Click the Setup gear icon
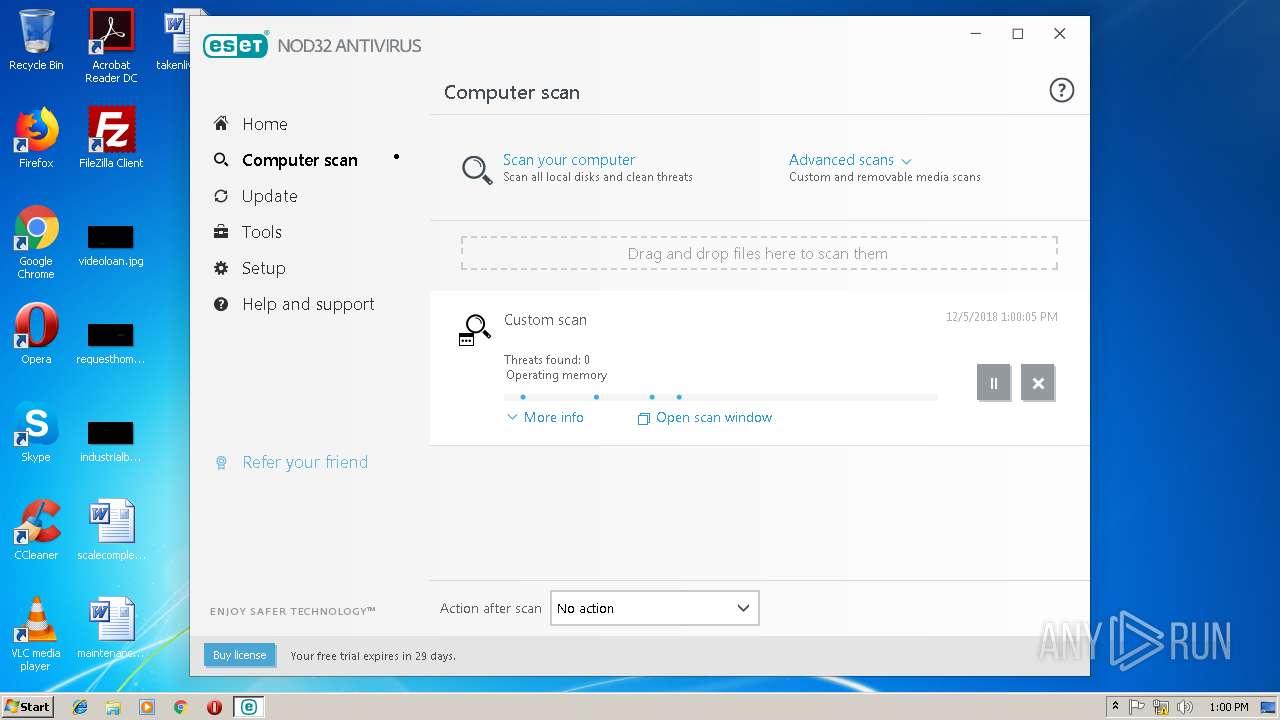1280x720 pixels. pyautogui.click(x=221, y=268)
